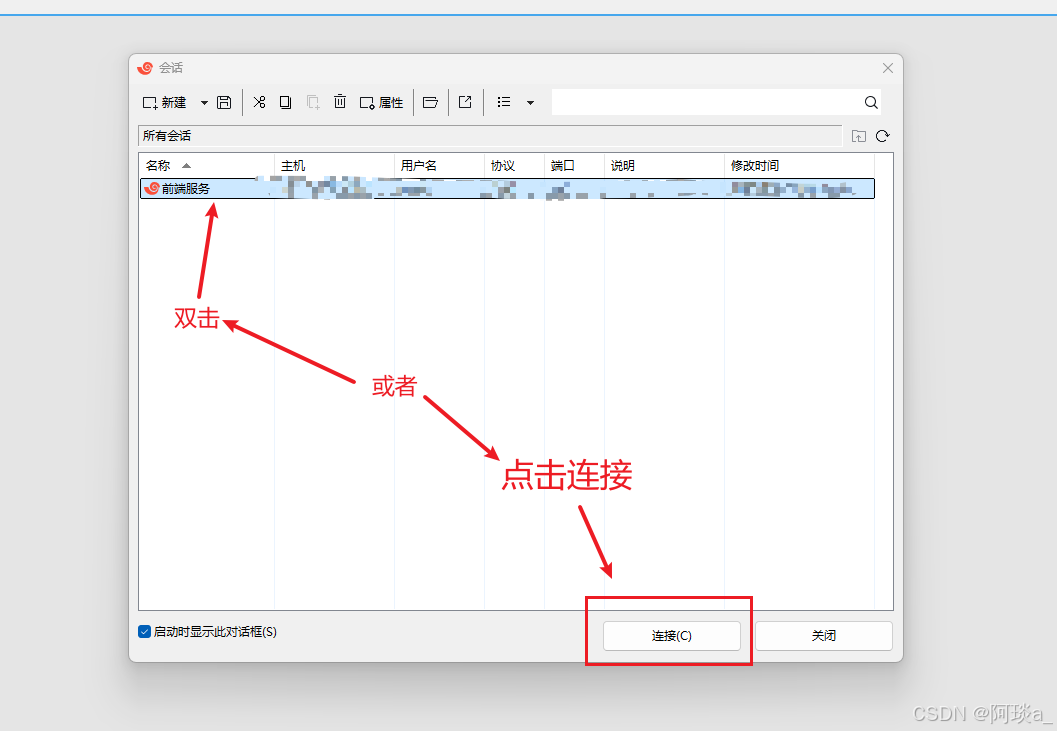Viewport: 1057px width, 731px height.
Task: Click the go-up folder icon near 所有会话
Action: [859, 135]
